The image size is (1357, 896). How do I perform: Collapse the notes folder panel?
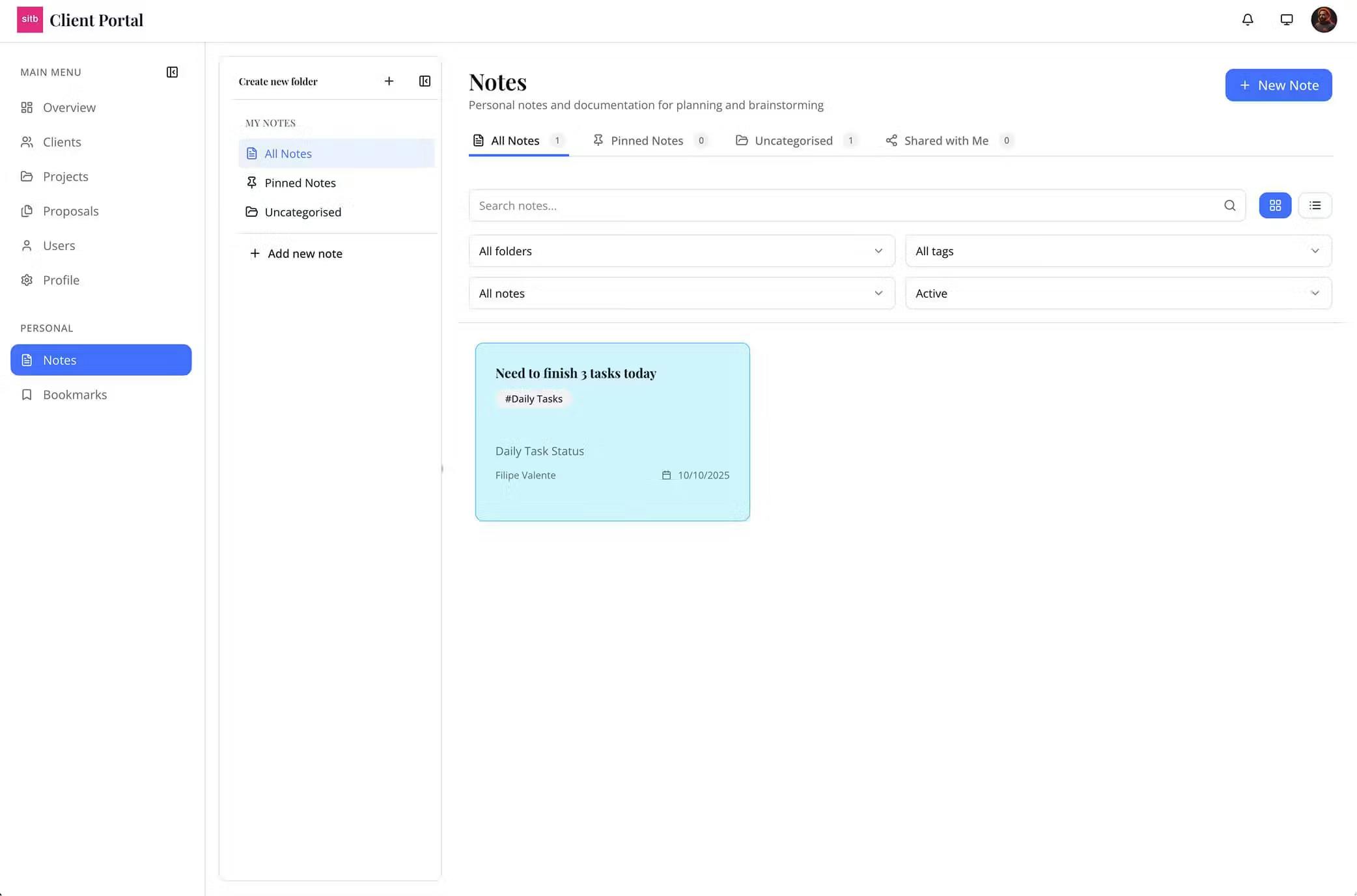pos(425,81)
